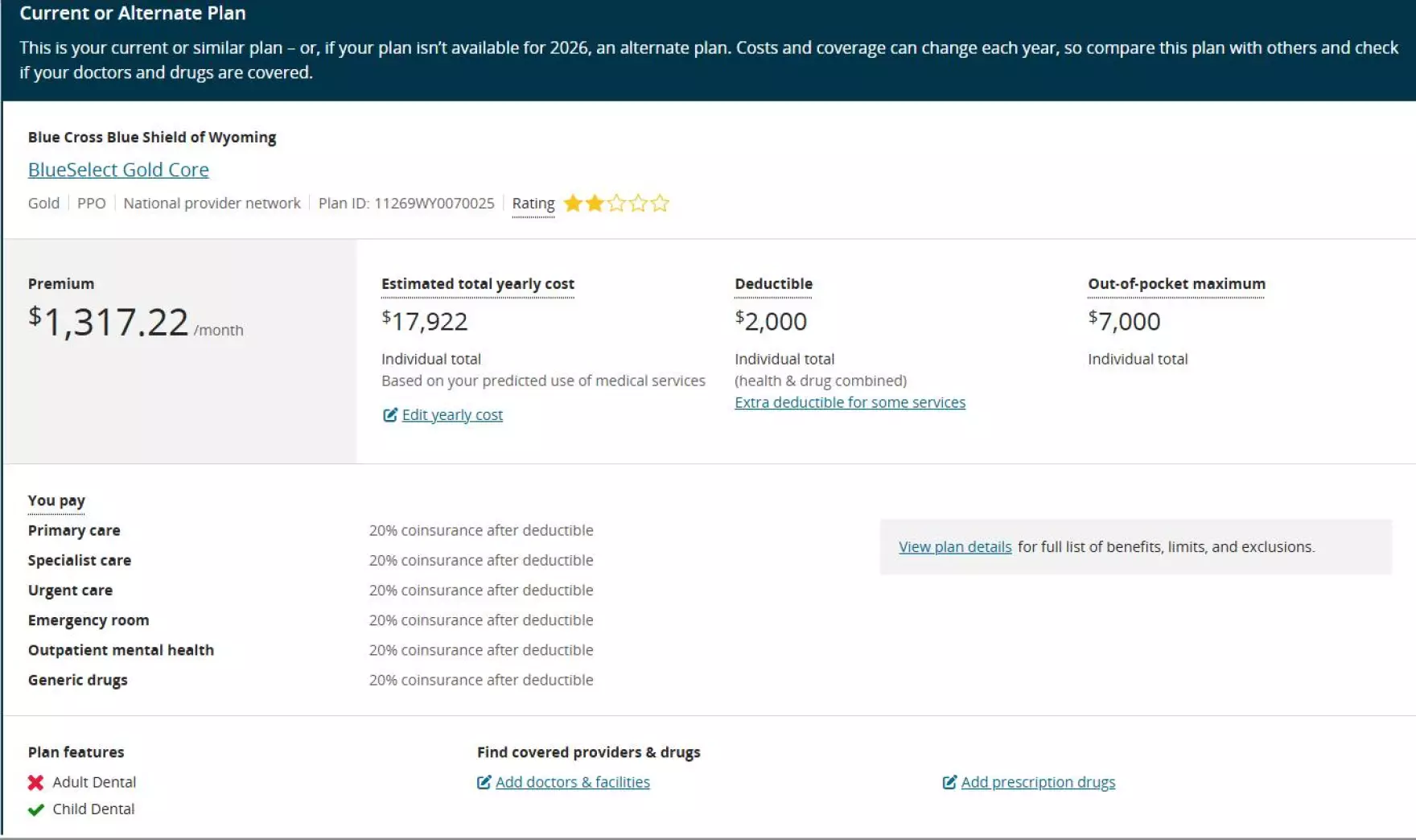Viewport: 1416px width, 840px height.
Task: Click the Estimated total yearly cost tooltip term
Action: tap(478, 284)
